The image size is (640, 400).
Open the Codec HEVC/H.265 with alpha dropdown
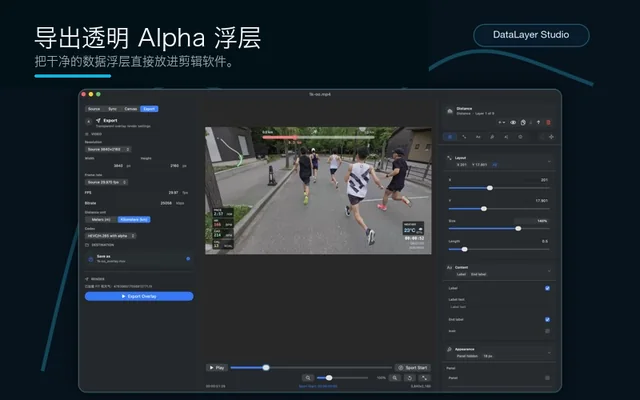coord(110,236)
